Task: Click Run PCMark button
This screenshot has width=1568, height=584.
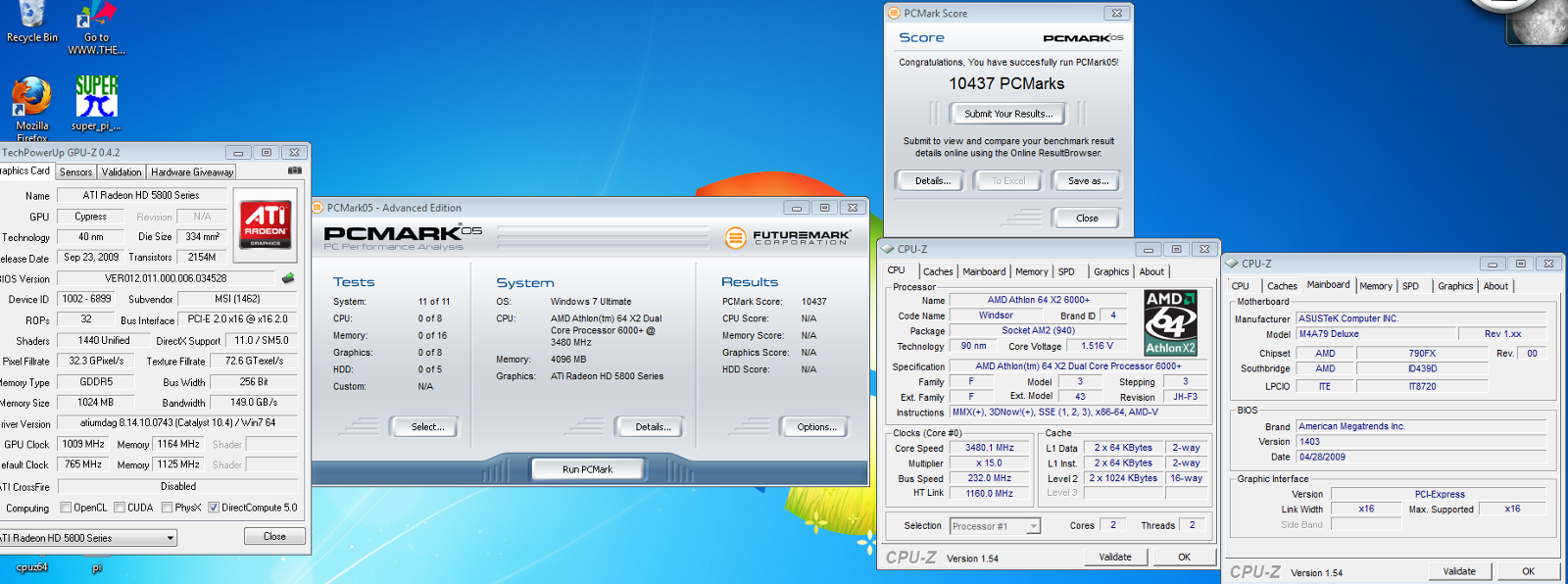Action: click(588, 469)
